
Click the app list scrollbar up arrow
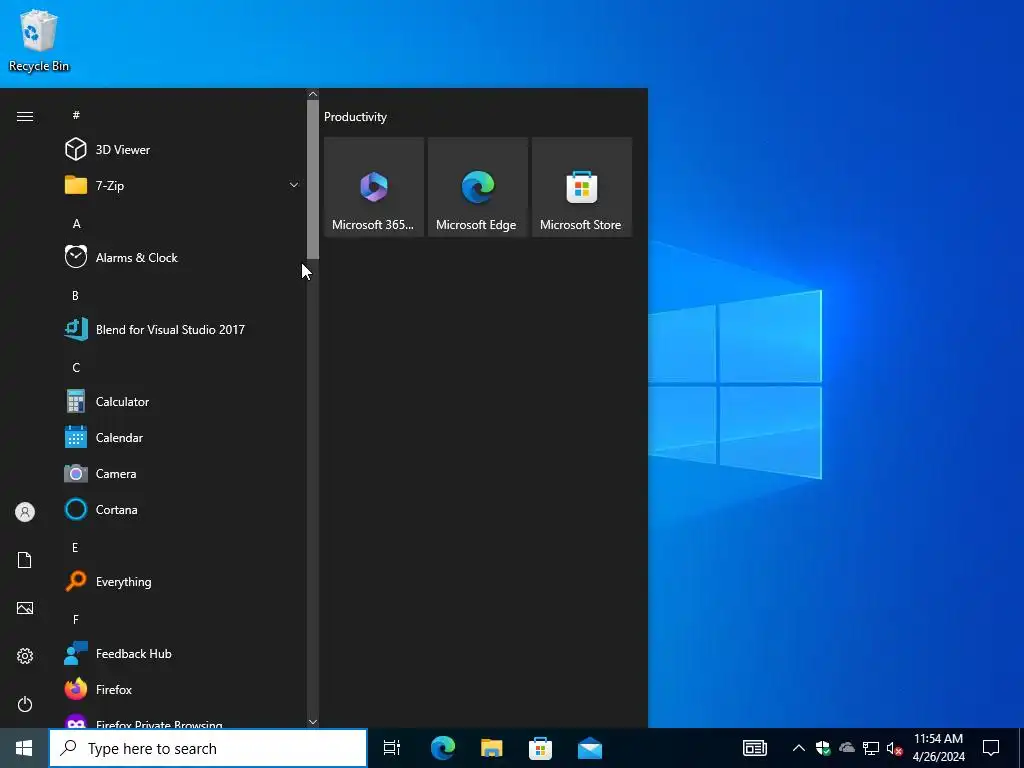[x=313, y=94]
